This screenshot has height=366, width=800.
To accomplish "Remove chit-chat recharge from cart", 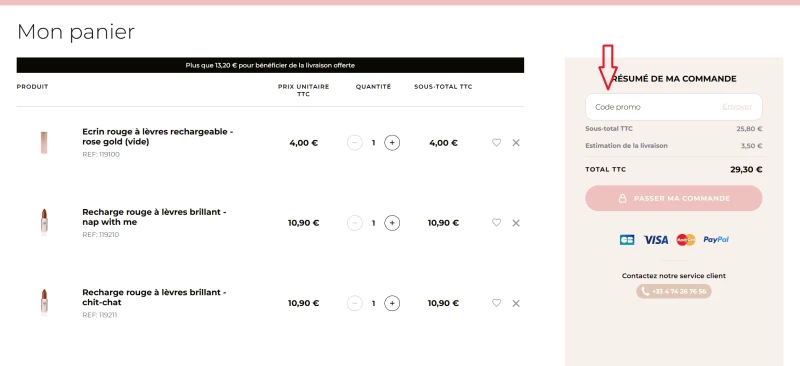I will pos(516,303).
